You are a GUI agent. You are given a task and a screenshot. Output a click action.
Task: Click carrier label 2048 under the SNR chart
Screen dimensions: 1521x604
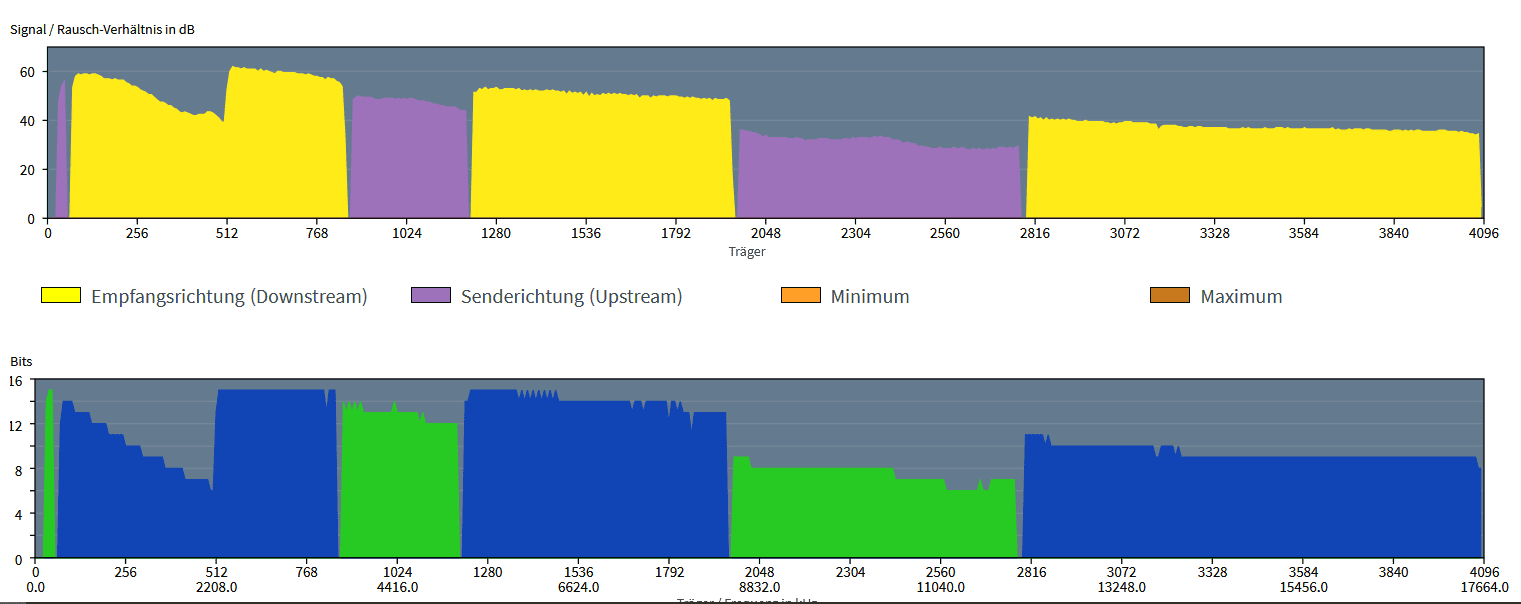(765, 233)
